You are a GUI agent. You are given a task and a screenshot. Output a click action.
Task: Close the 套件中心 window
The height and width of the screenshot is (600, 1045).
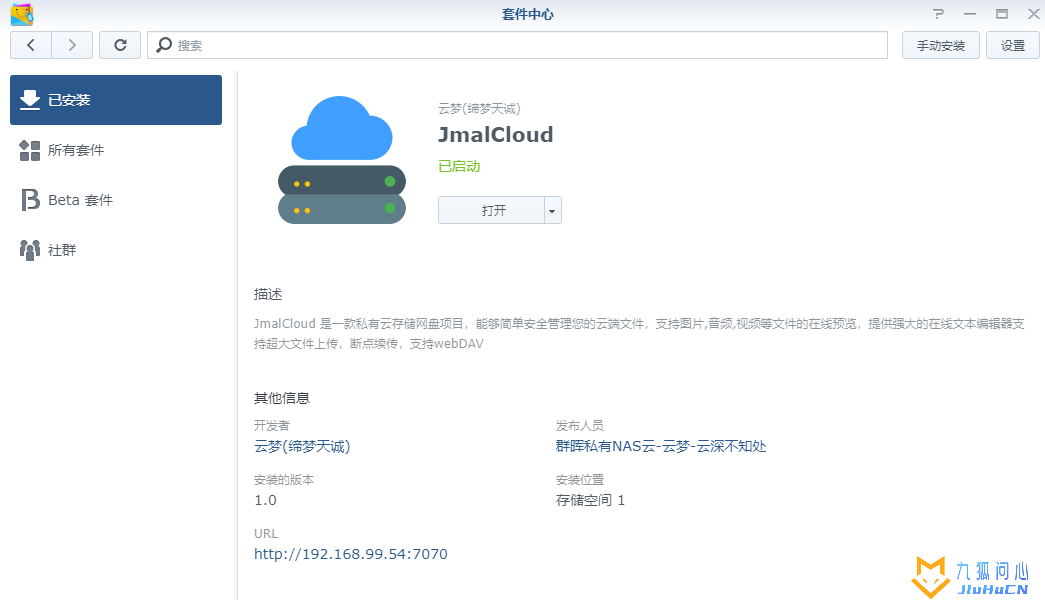[1033, 14]
